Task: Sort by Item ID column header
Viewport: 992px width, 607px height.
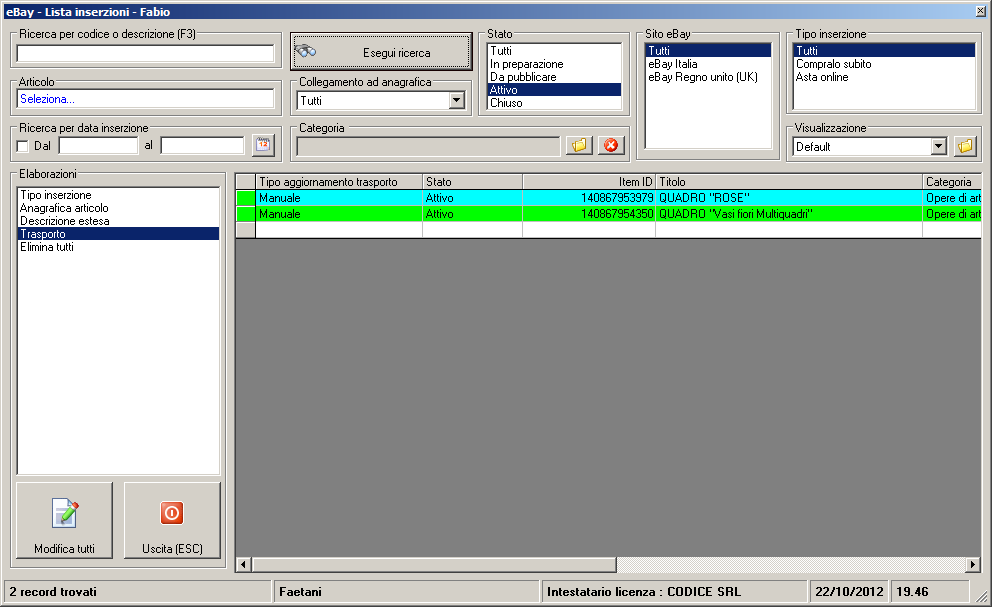Action: coord(589,182)
